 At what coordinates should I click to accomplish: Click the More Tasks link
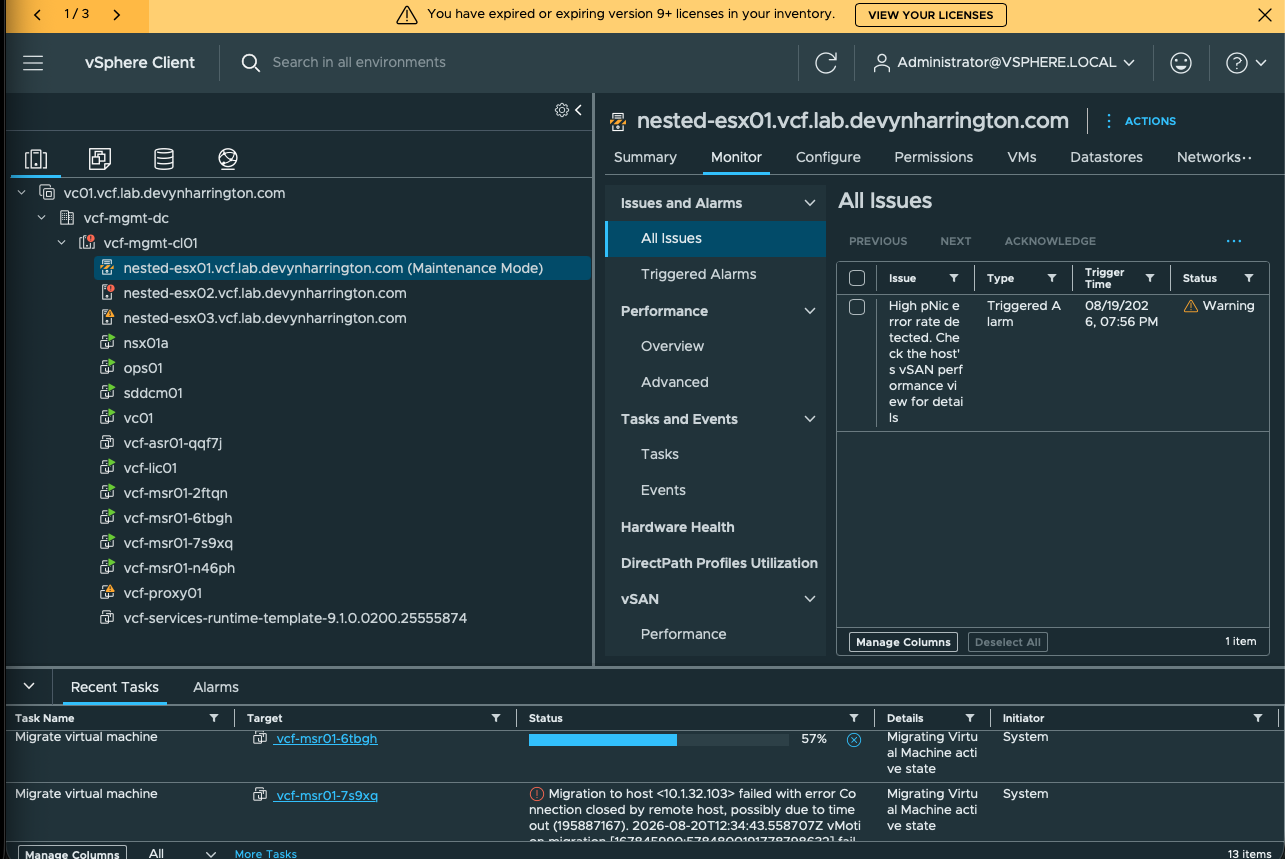(265, 854)
